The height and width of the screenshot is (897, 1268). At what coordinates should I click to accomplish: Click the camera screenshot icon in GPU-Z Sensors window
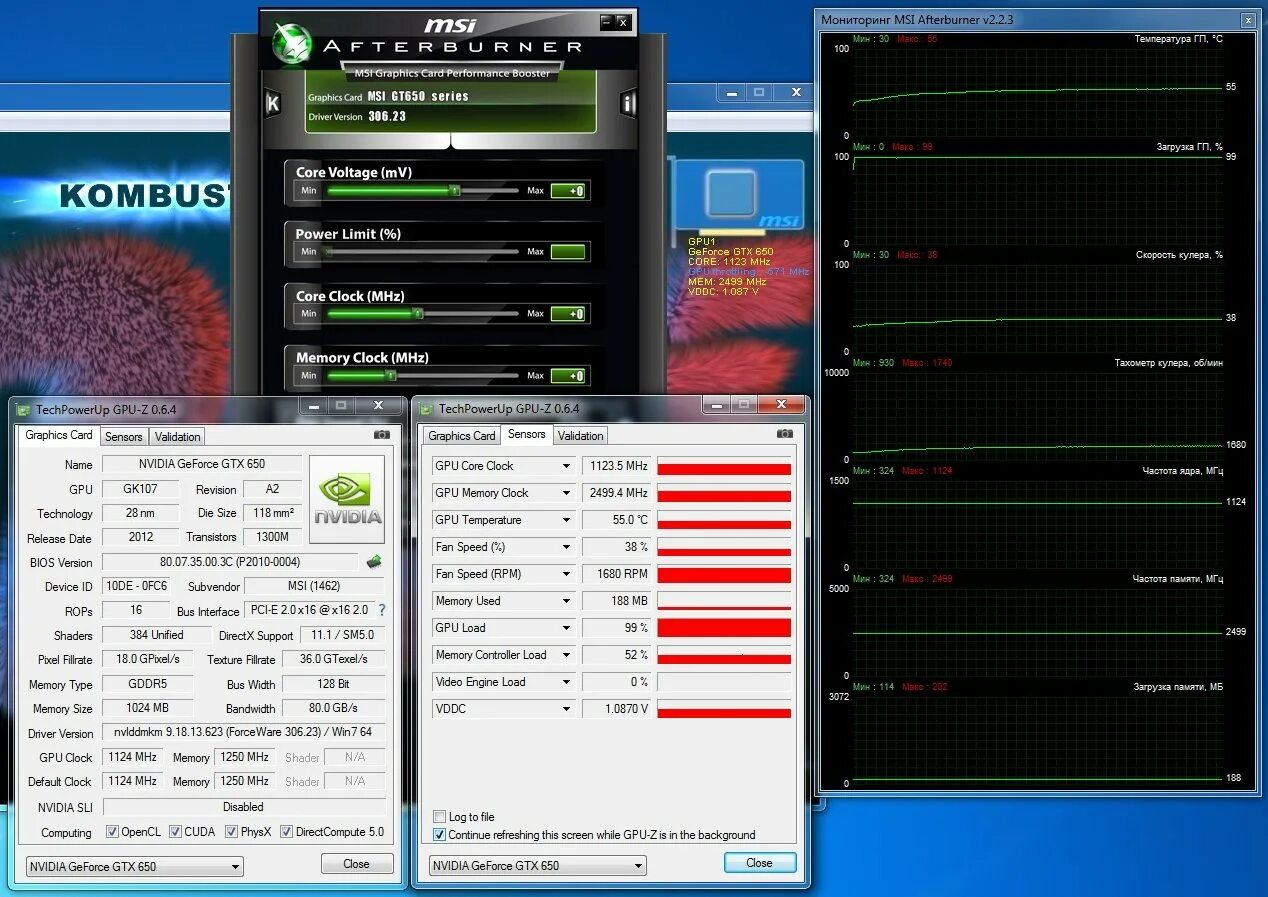point(785,434)
